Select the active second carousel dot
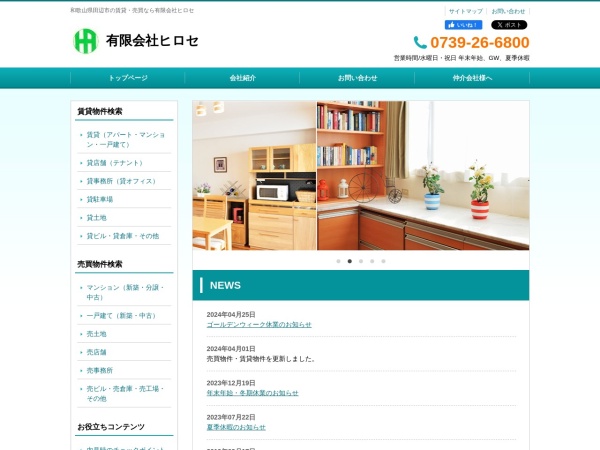The image size is (600, 450). pos(349,261)
